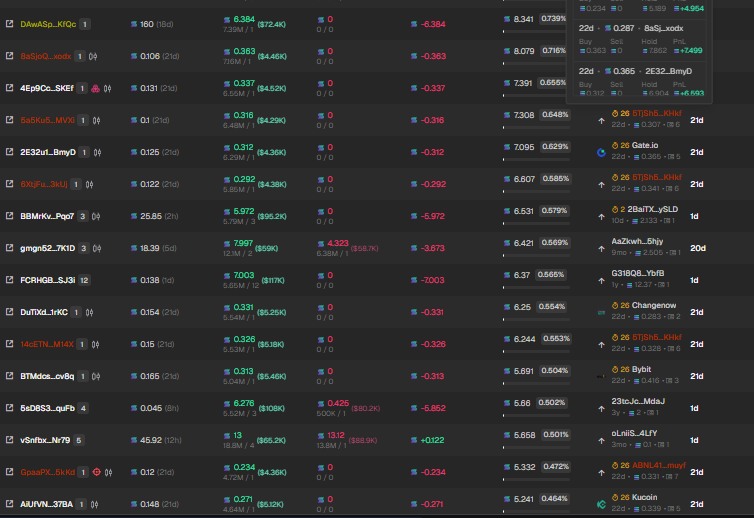Click candlestick chart icon beside 8aSjoQ...xodx
The height and width of the screenshot is (518, 754).
pyautogui.click(x=93, y=56)
